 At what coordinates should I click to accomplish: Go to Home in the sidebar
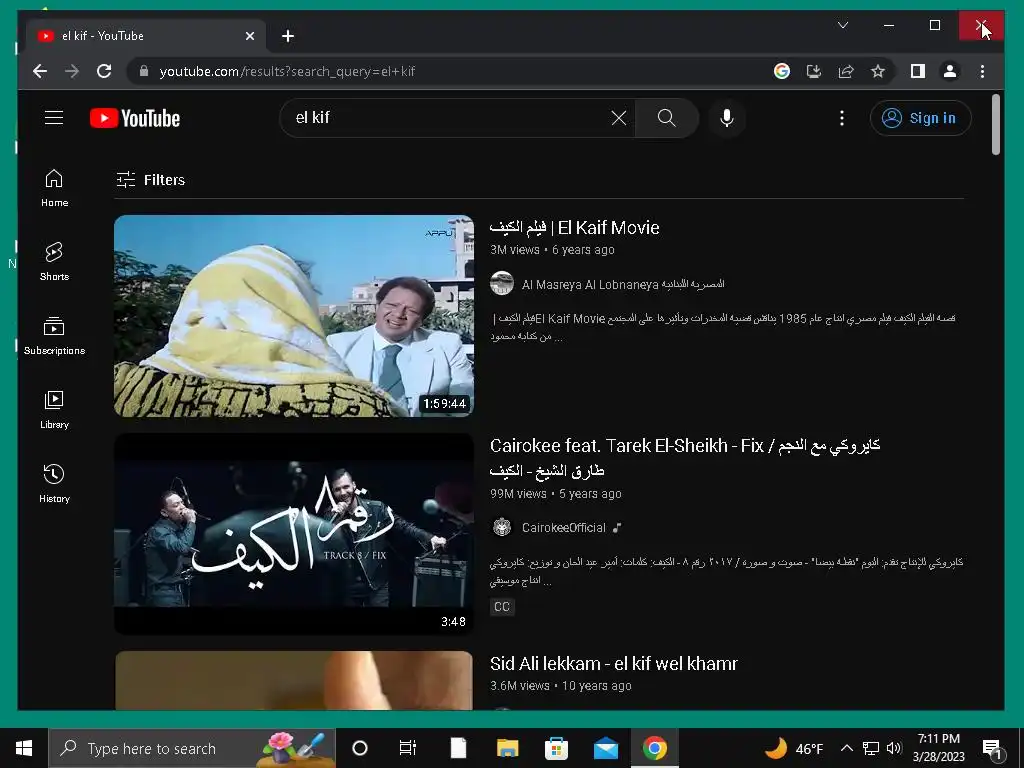(x=54, y=188)
